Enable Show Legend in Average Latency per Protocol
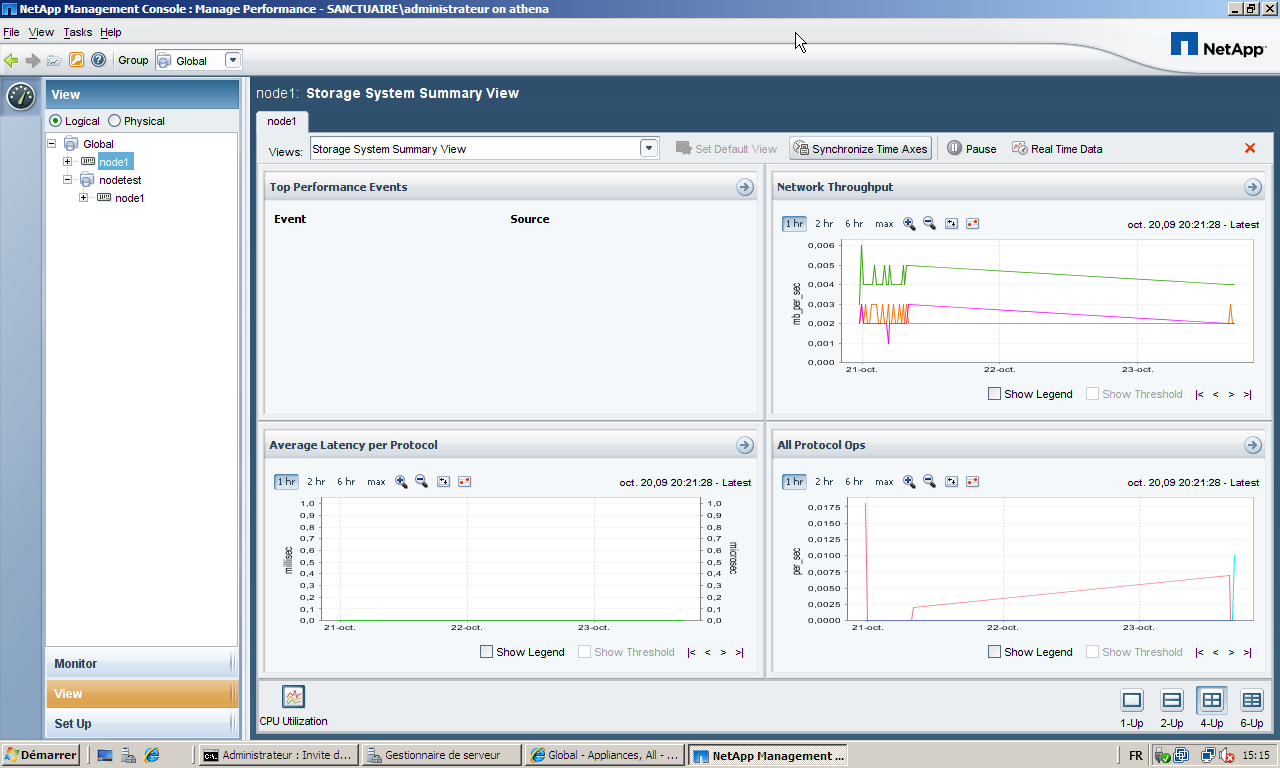Screen dimensions: 1280x768 486,652
